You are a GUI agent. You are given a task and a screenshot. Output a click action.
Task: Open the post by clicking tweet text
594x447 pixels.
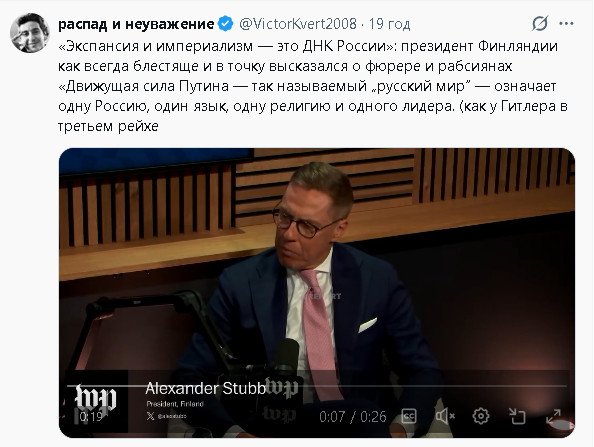[313, 86]
